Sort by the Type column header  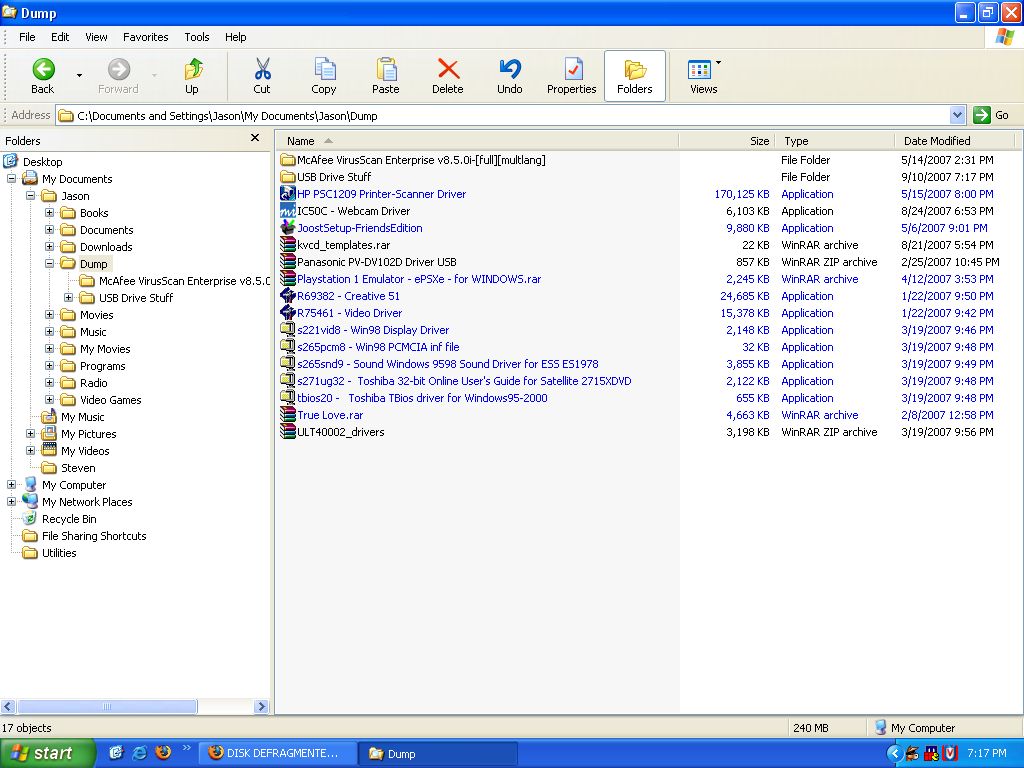[835, 141]
